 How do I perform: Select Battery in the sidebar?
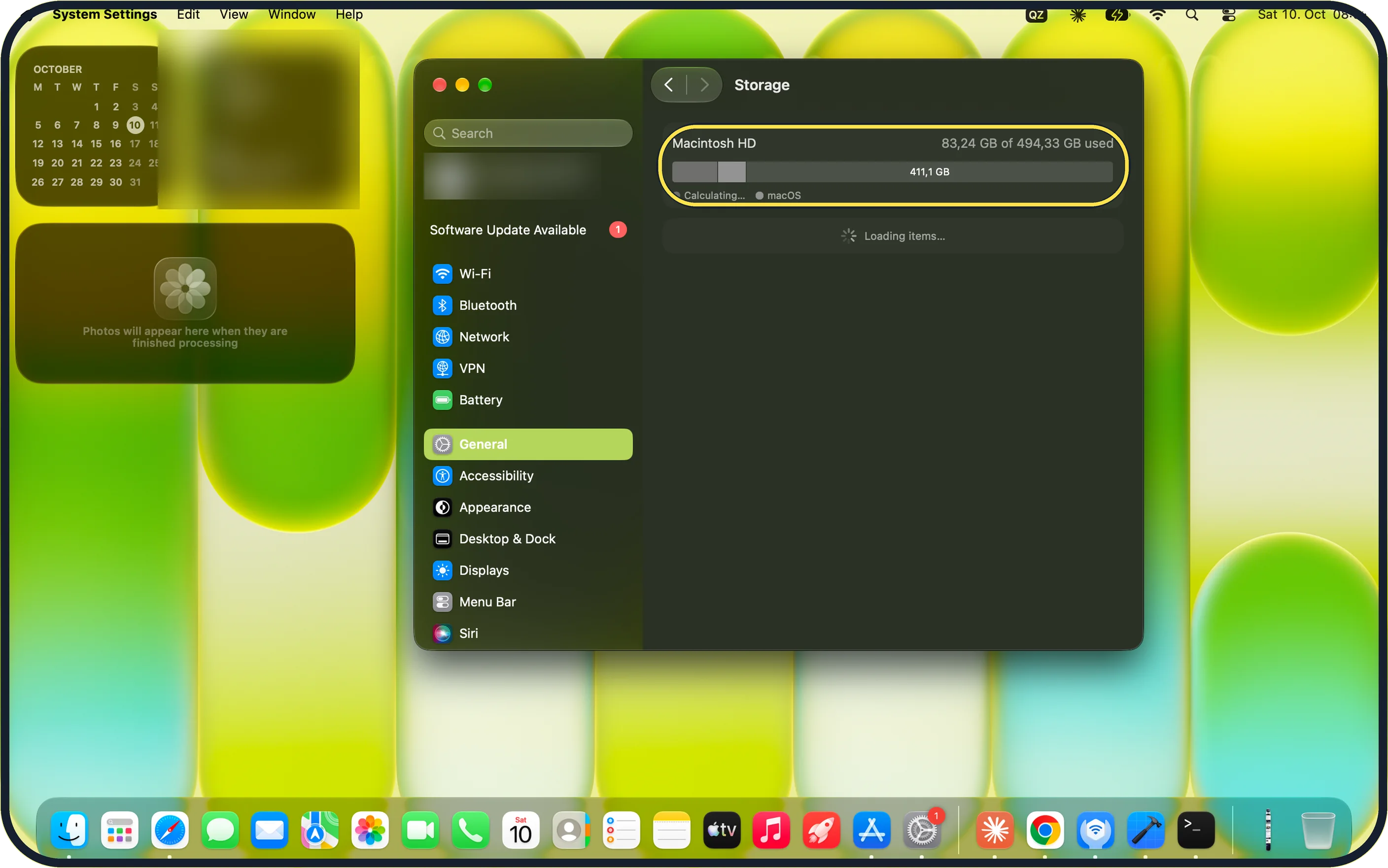pos(528,400)
